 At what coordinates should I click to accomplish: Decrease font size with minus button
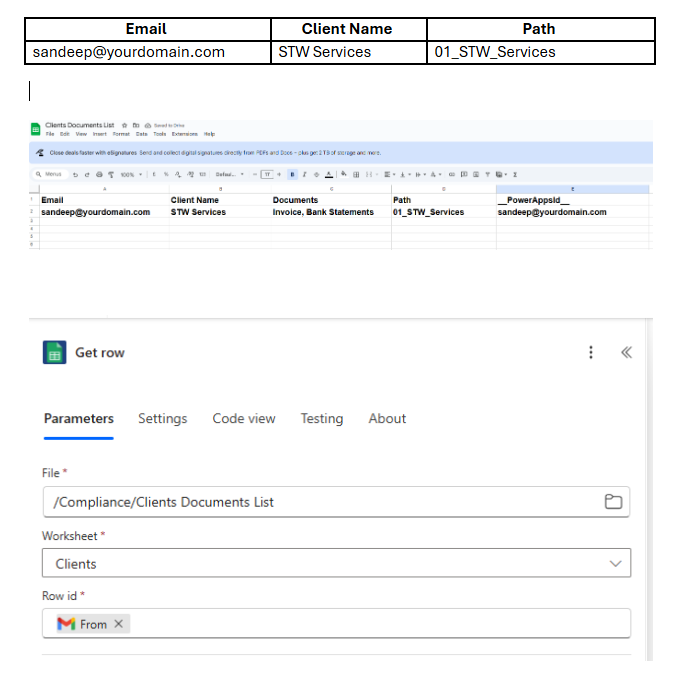tap(255, 174)
